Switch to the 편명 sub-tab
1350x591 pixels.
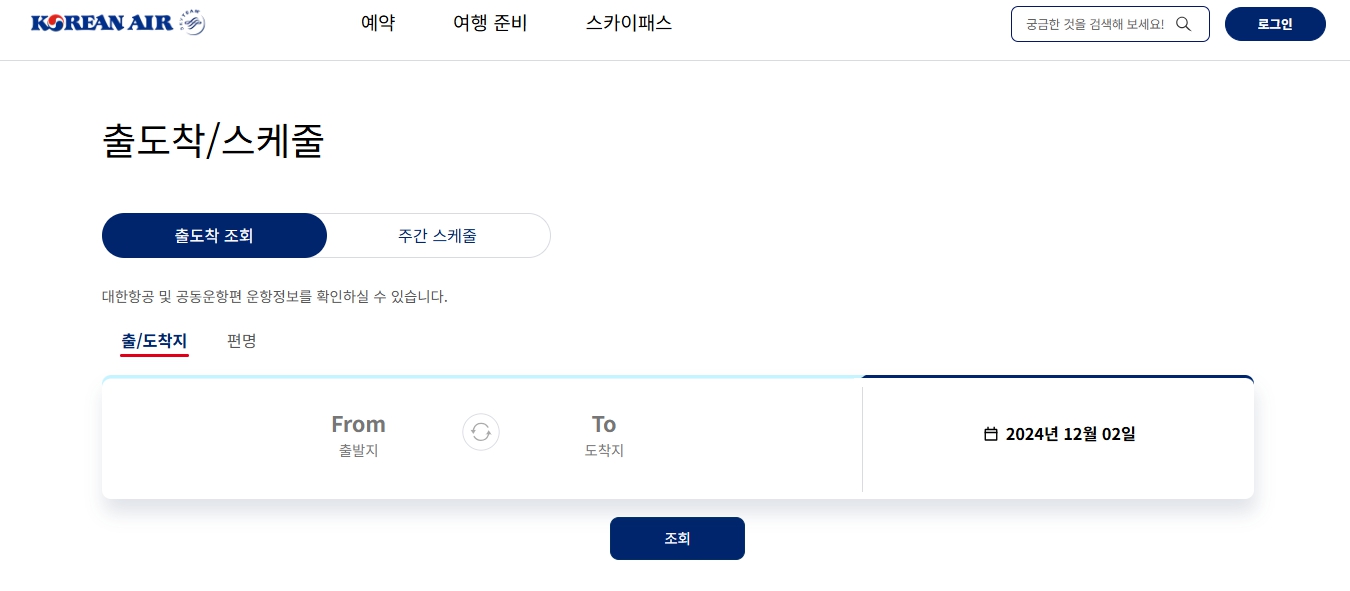241,341
